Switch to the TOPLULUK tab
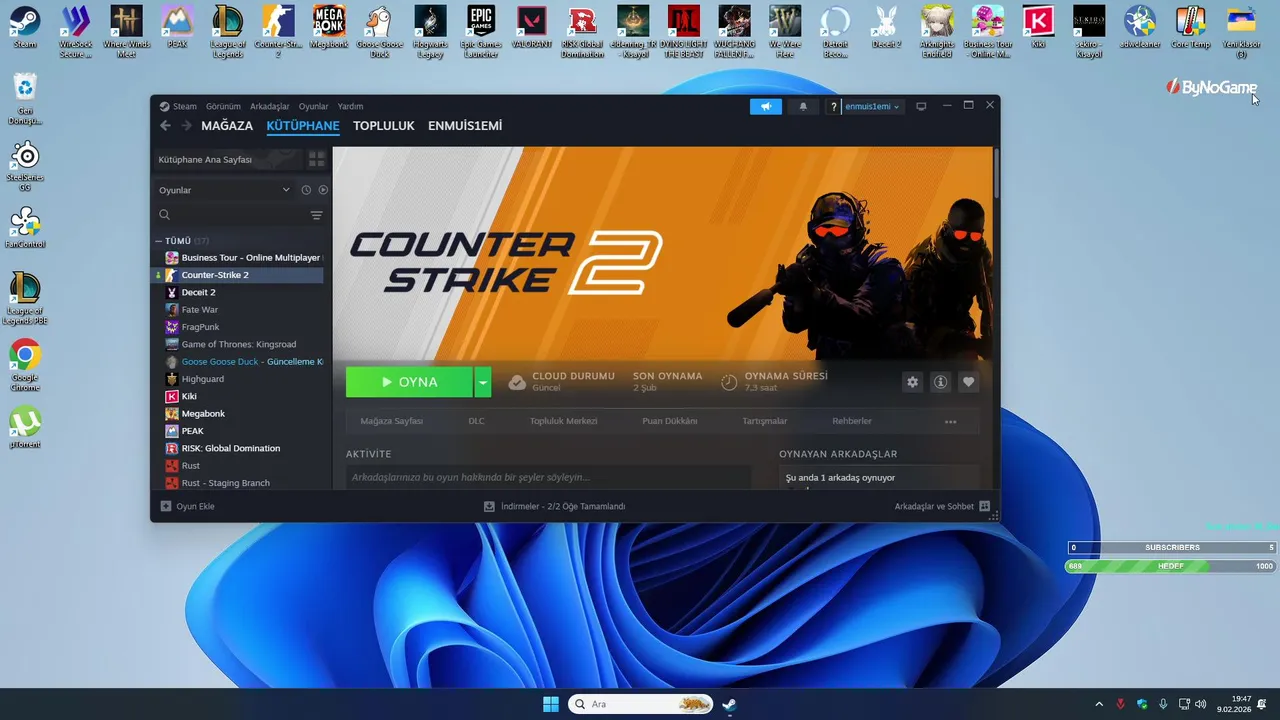Image resolution: width=1280 pixels, height=720 pixels. click(384, 126)
